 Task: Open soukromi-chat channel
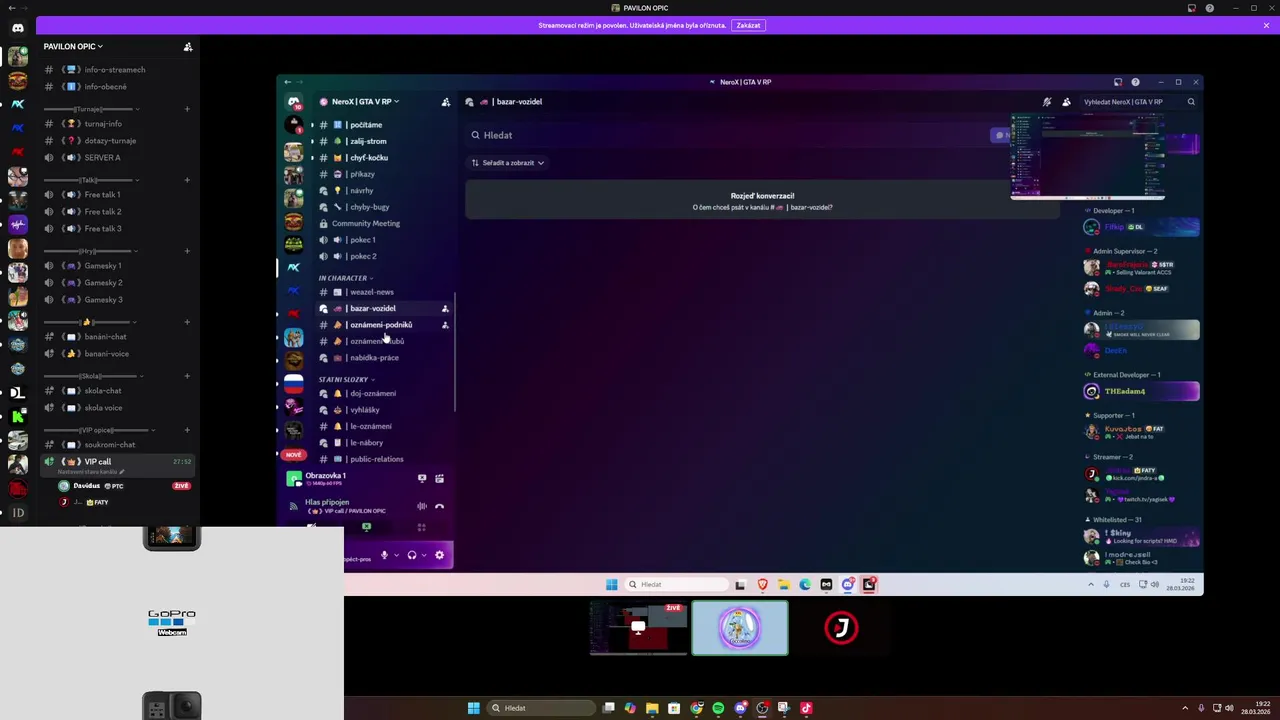click(117, 445)
